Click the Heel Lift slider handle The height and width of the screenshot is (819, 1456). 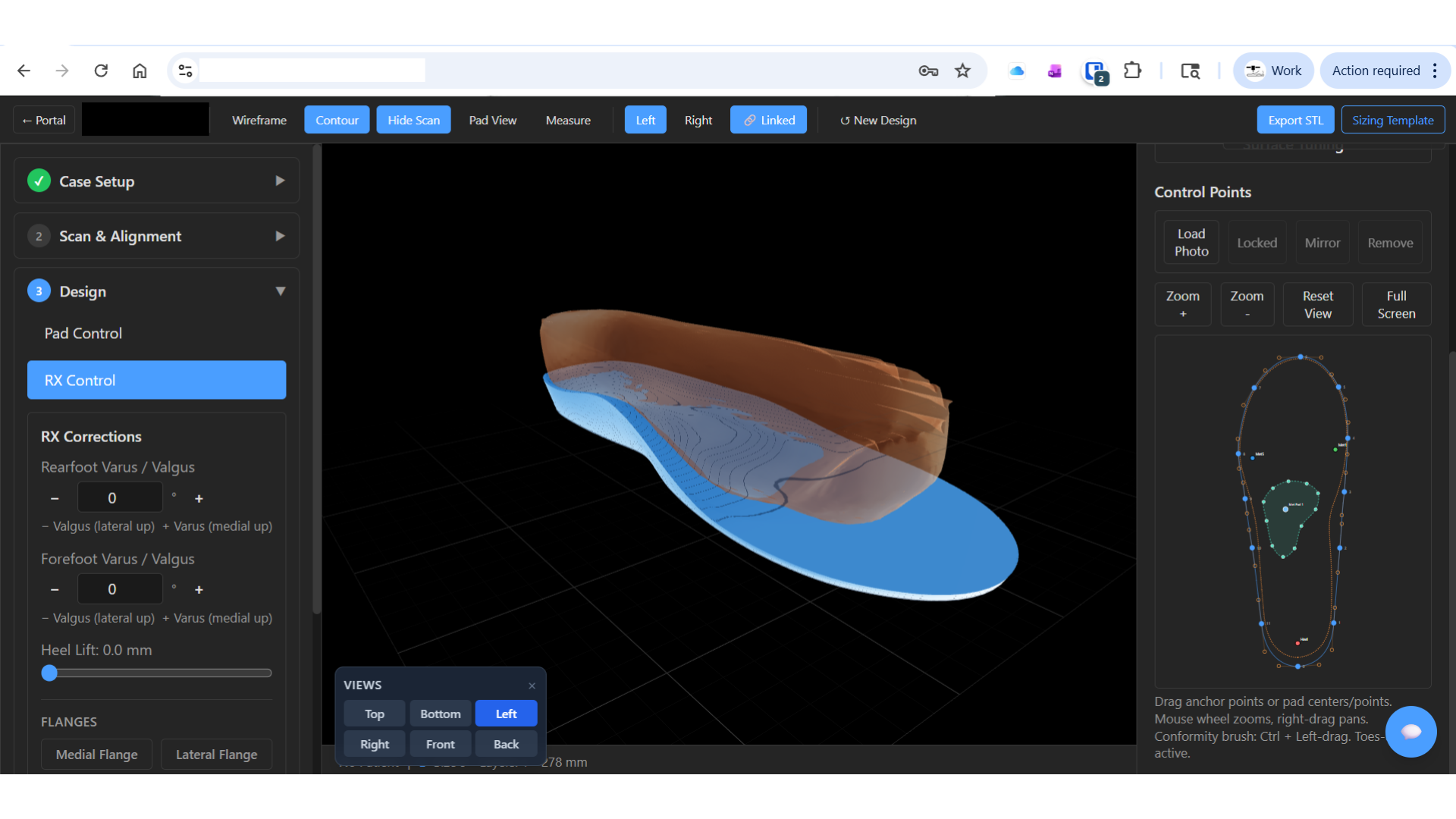tap(49, 673)
